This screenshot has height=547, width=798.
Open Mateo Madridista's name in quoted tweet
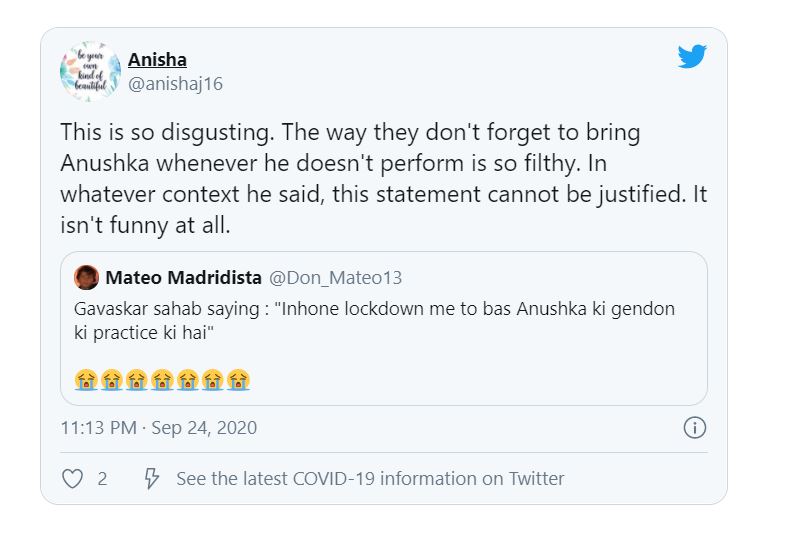click(x=183, y=277)
